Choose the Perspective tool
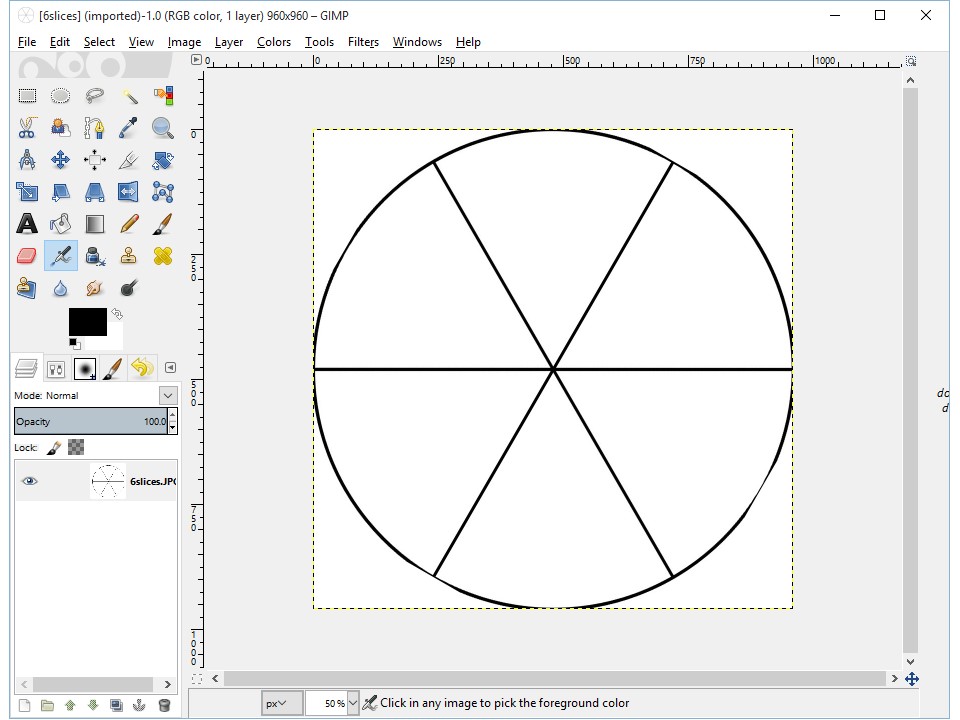Screen dimensions: 960x720 click(94, 192)
